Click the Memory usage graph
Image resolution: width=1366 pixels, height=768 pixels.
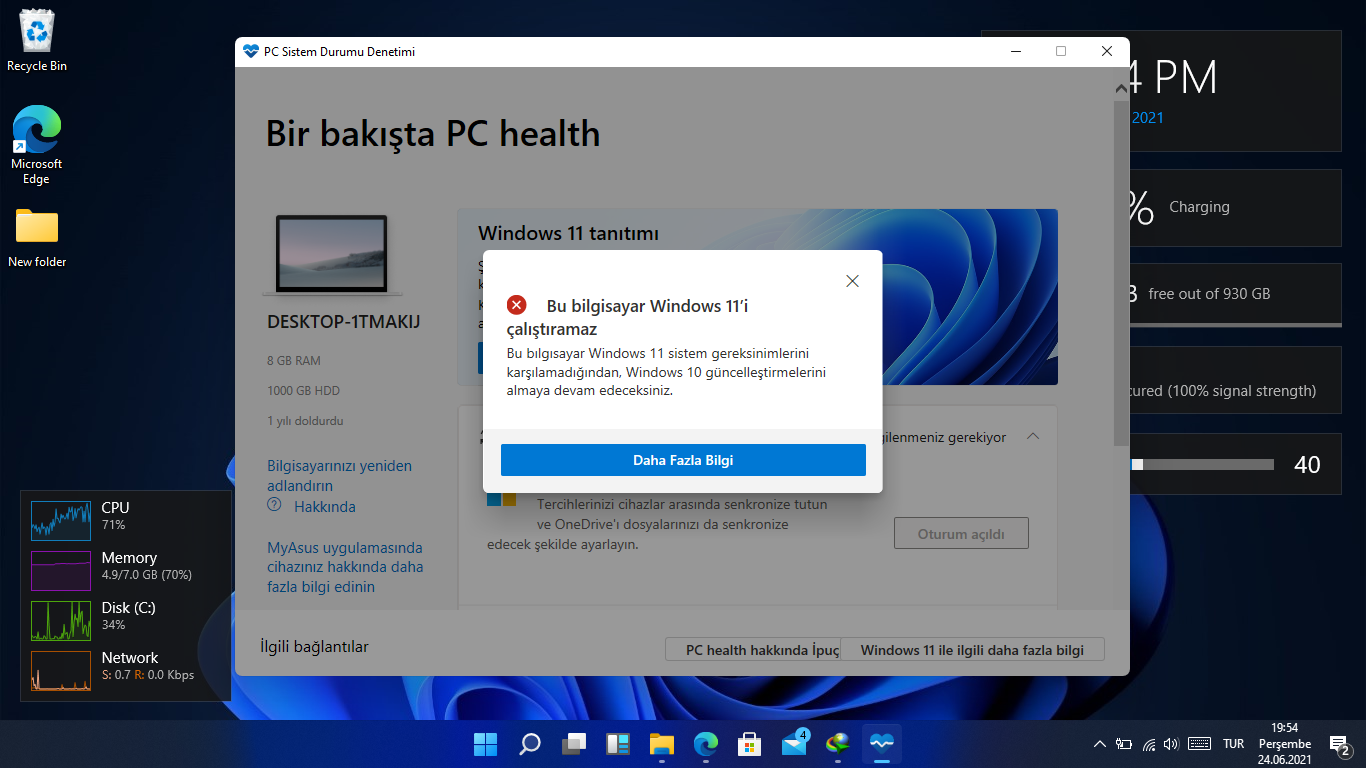[61, 571]
